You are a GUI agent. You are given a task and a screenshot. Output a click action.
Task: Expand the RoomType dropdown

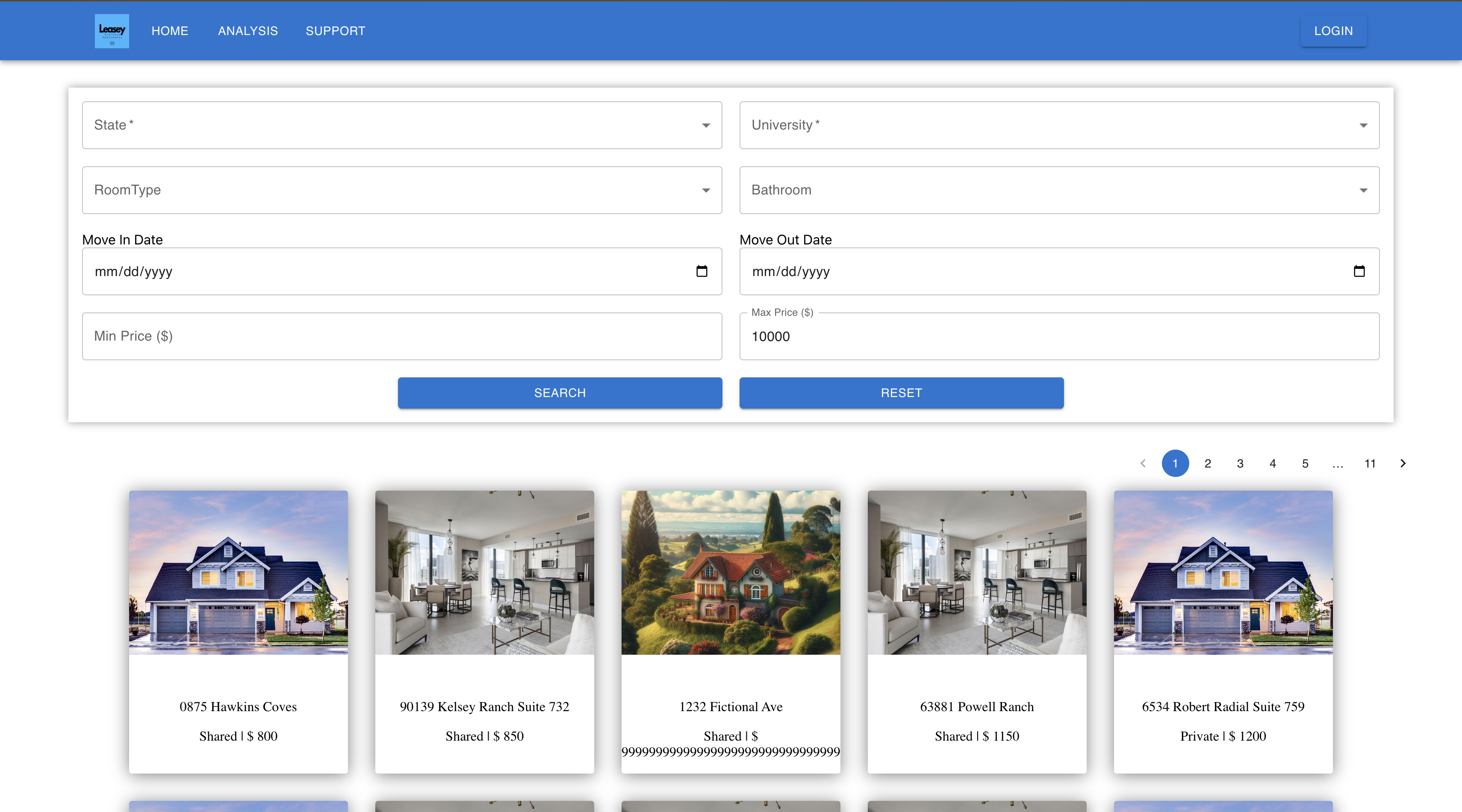402,190
